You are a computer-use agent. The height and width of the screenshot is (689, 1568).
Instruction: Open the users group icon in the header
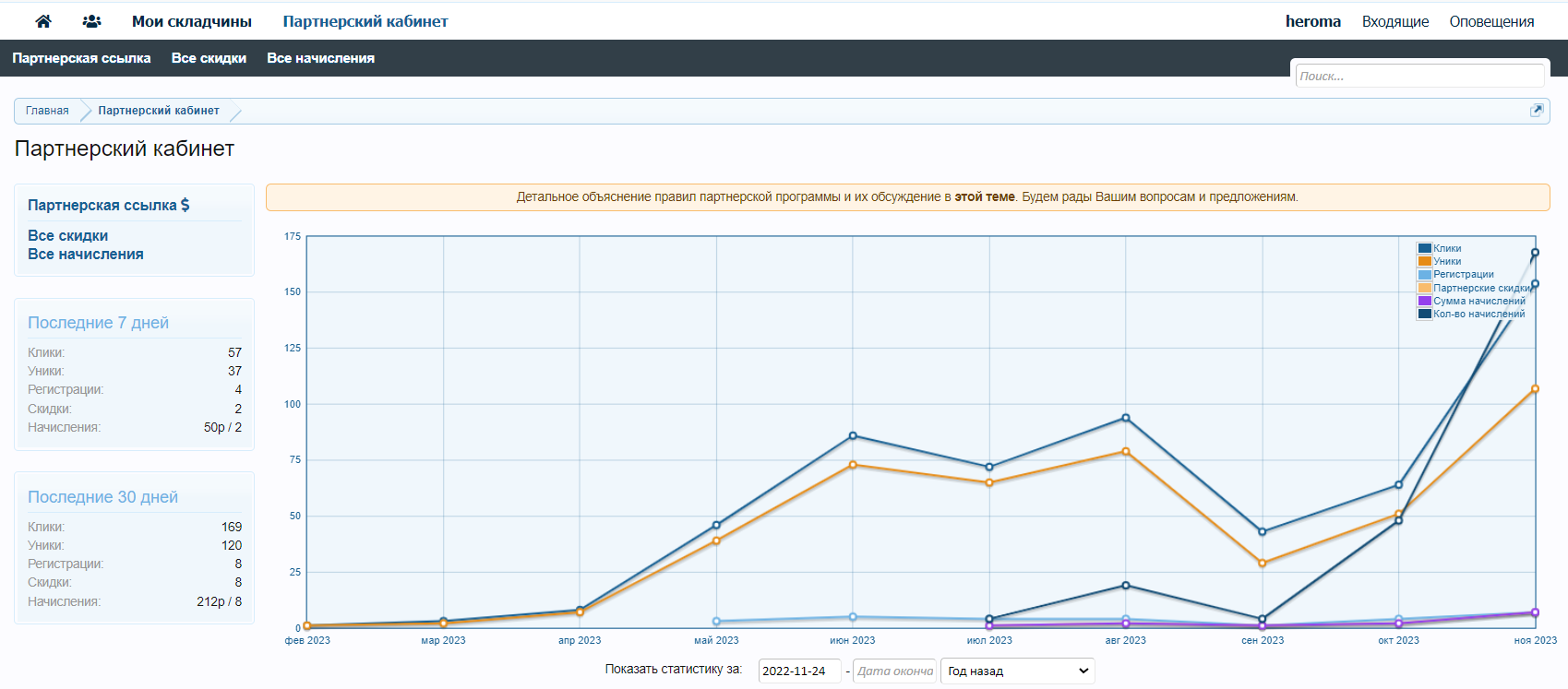tap(91, 21)
